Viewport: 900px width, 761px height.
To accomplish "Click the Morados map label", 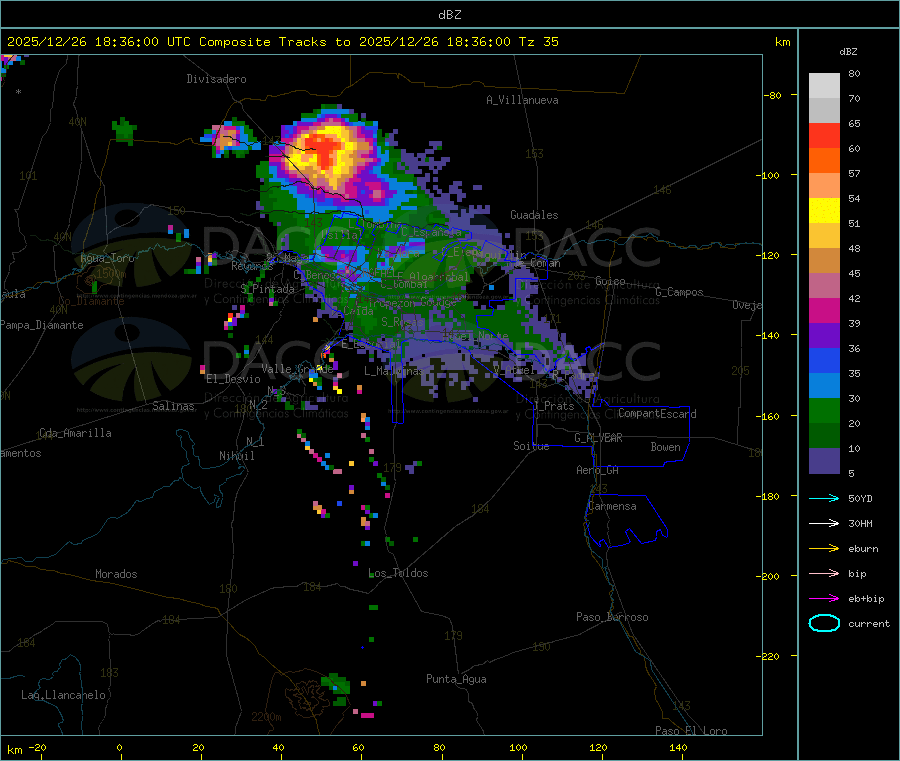I will click(116, 574).
